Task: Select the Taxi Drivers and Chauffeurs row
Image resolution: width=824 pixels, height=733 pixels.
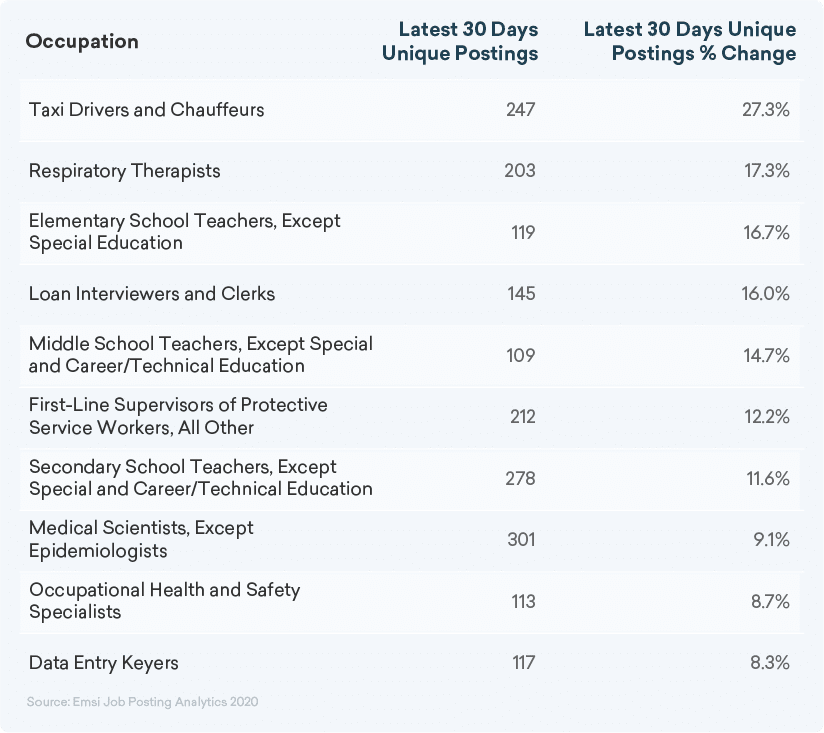Action: [x=147, y=109]
